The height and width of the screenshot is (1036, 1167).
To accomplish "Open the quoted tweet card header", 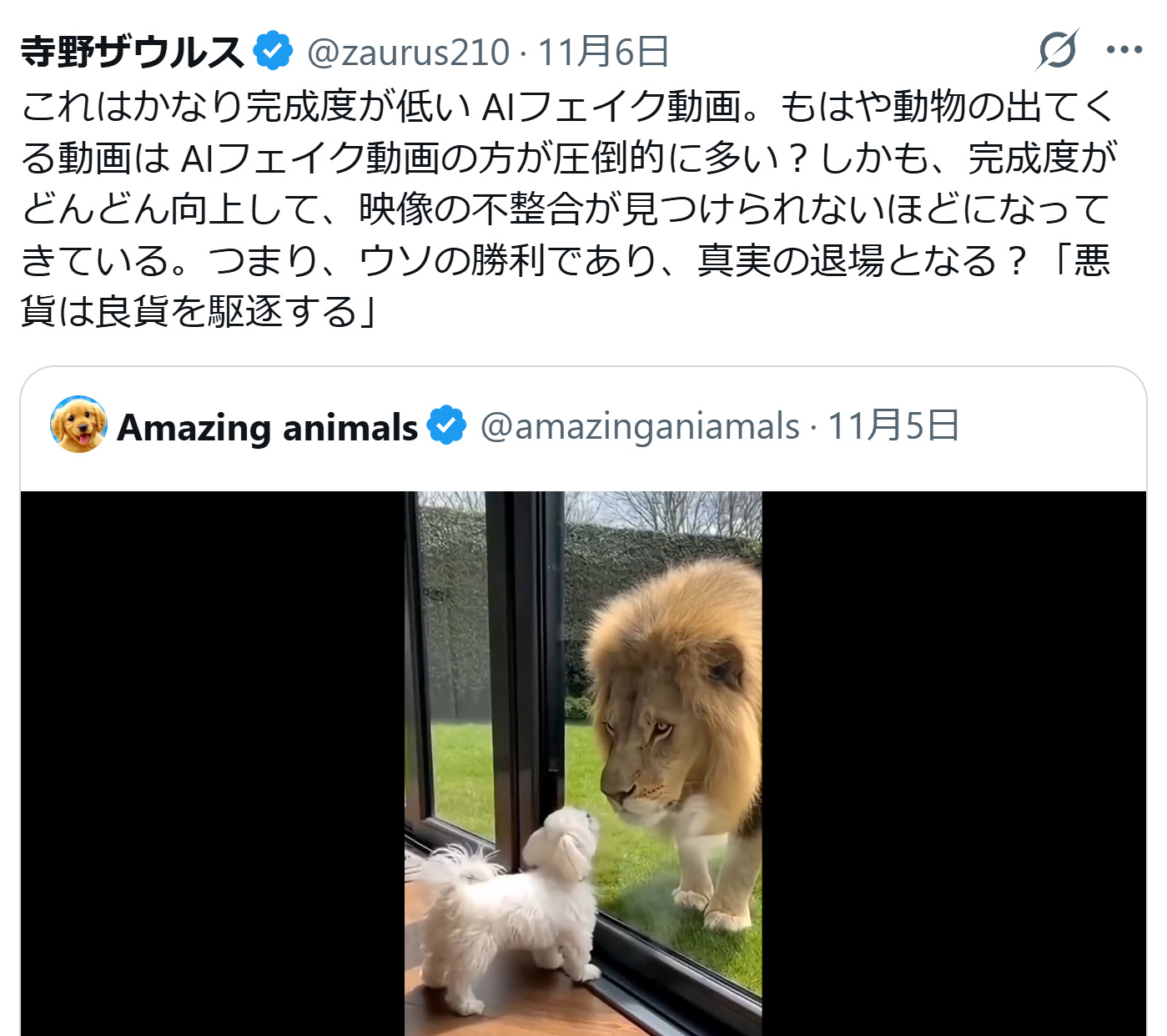I will 583,427.
